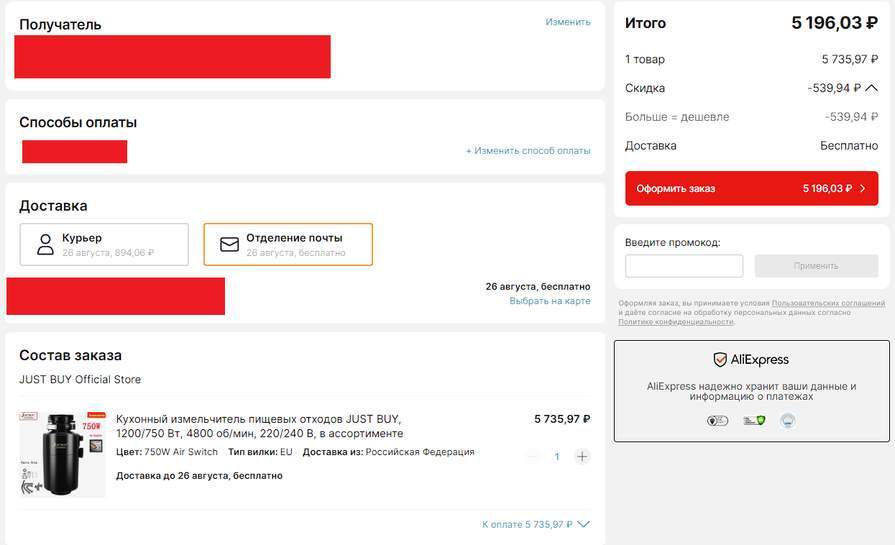Increase item quantity with plus icon
This screenshot has height=545, width=895.
582,457
